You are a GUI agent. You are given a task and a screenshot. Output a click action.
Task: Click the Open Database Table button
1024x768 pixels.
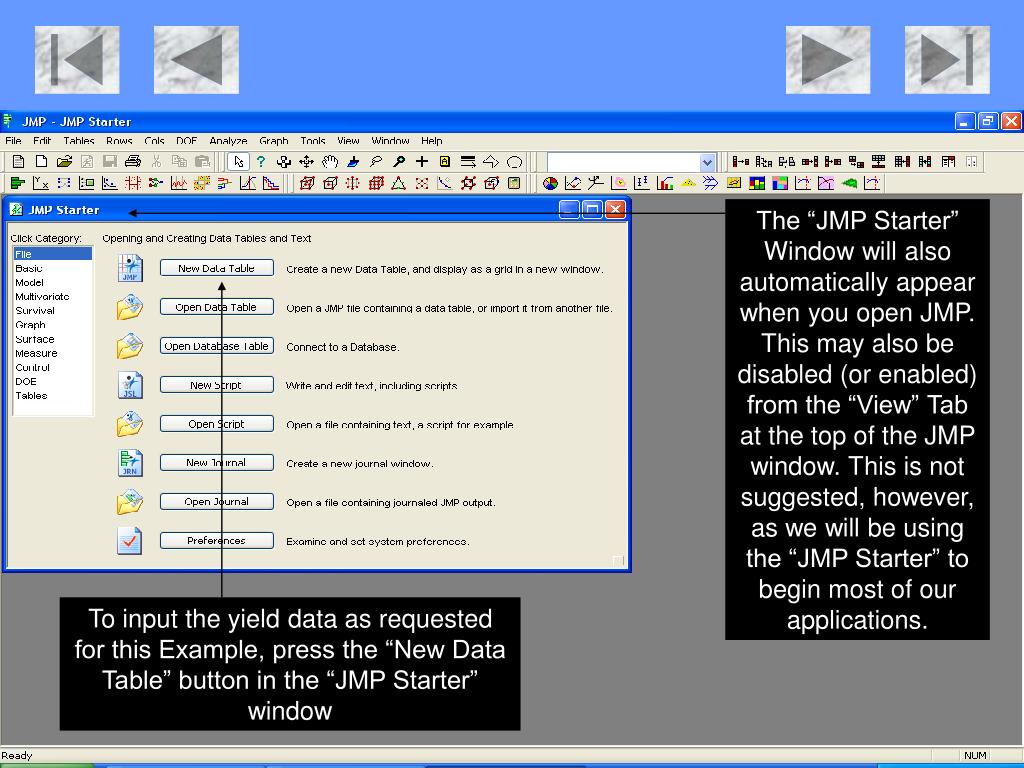click(216, 346)
